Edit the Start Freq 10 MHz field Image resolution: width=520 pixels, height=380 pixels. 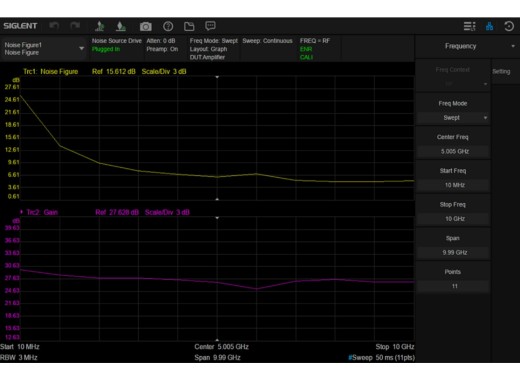(453, 185)
